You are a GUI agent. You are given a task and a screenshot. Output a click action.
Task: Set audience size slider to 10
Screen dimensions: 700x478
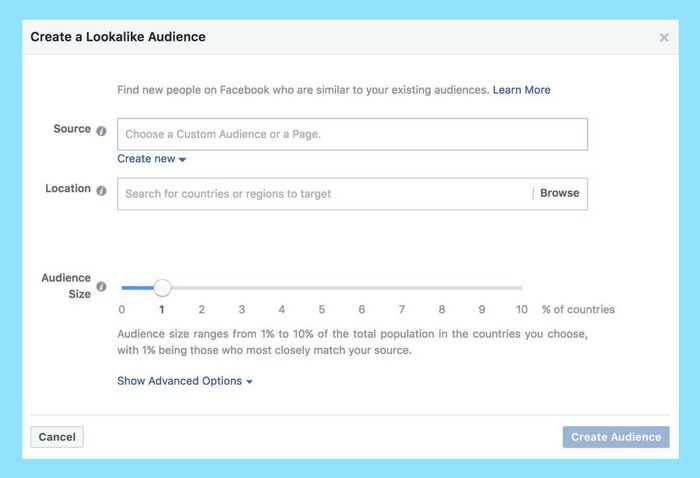(x=521, y=288)
